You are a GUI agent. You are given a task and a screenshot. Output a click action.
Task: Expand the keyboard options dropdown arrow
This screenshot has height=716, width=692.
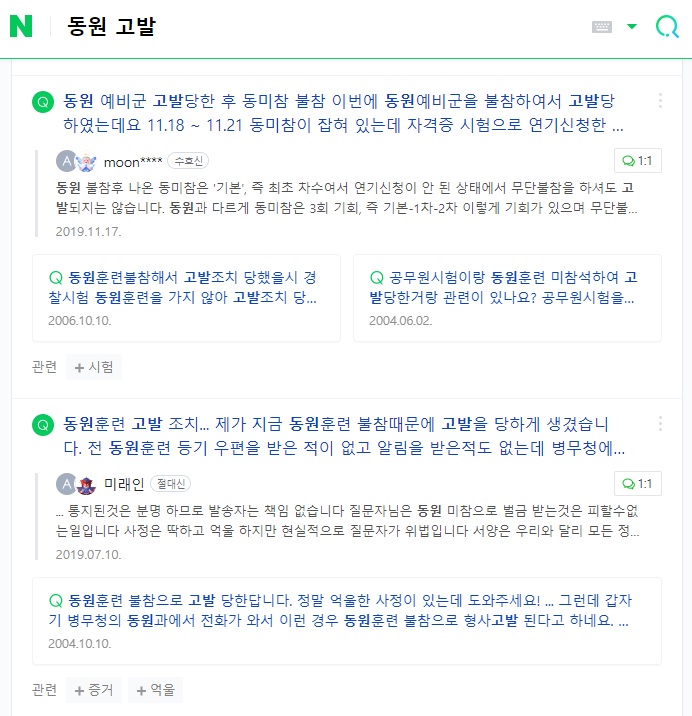(x=631, y=27)
